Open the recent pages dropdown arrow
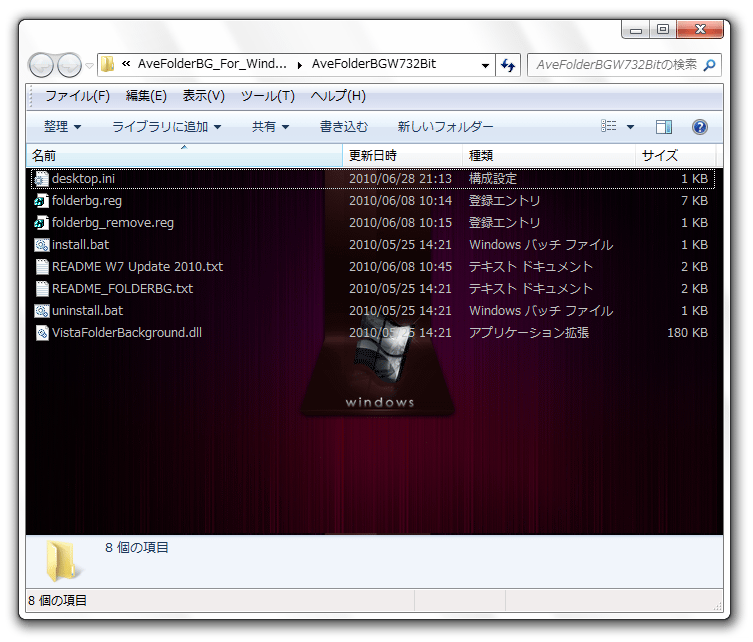 click(89, 66)
